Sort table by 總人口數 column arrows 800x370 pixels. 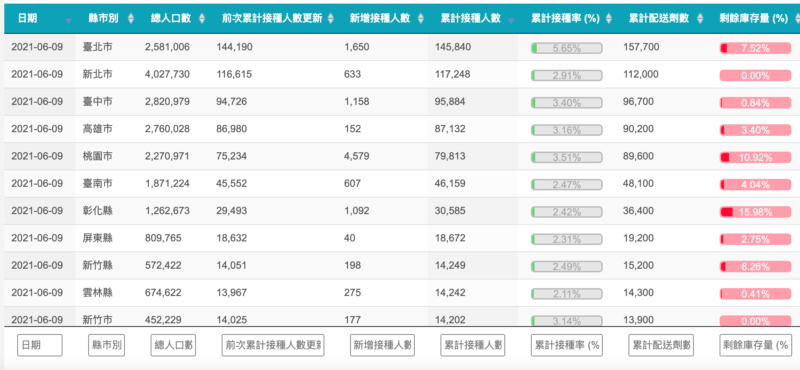pos(202,18)
